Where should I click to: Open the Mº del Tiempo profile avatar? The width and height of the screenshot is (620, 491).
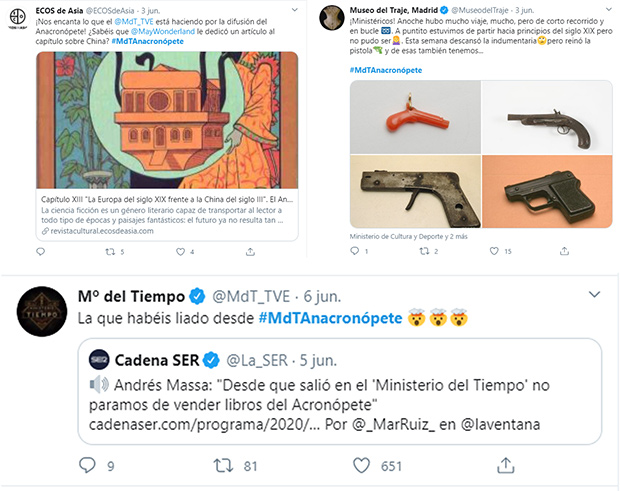42,312
